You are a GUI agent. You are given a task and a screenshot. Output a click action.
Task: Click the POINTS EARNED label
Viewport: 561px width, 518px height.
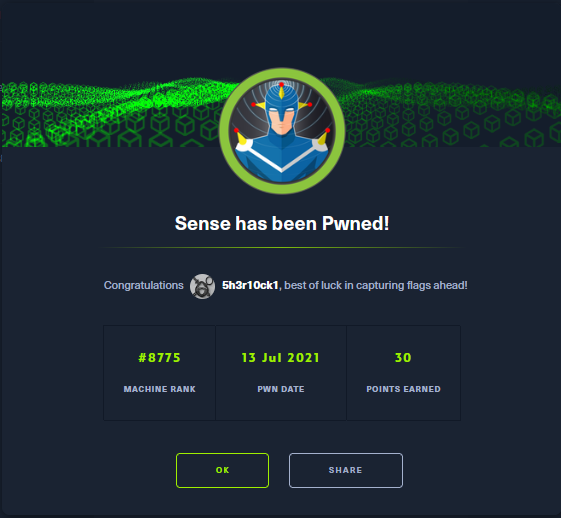click(403, 389)
